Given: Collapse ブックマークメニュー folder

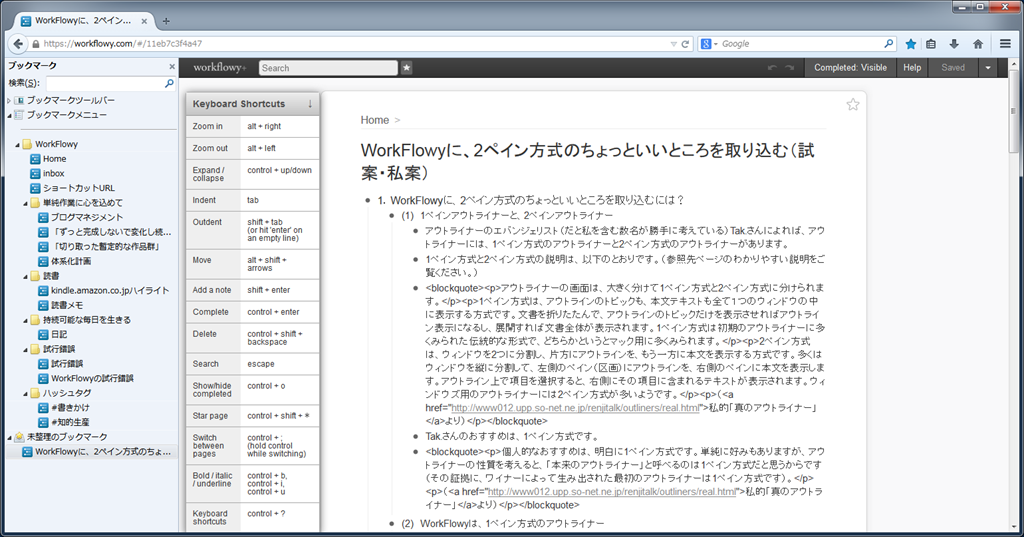Looking at the screenshot, I should point(9,115).
